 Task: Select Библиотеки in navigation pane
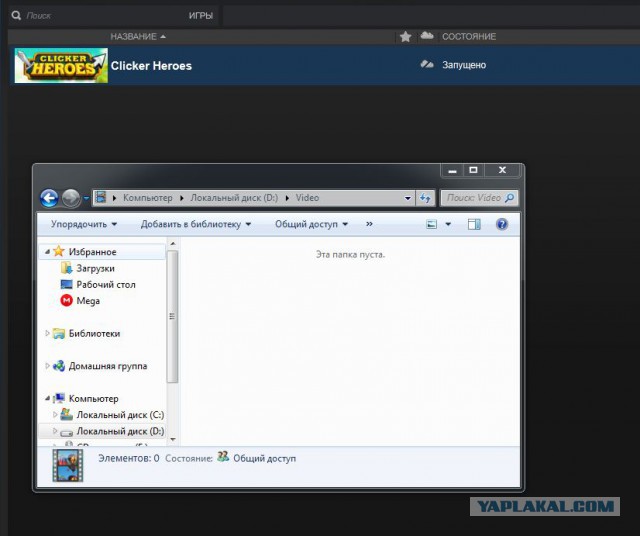94,334
